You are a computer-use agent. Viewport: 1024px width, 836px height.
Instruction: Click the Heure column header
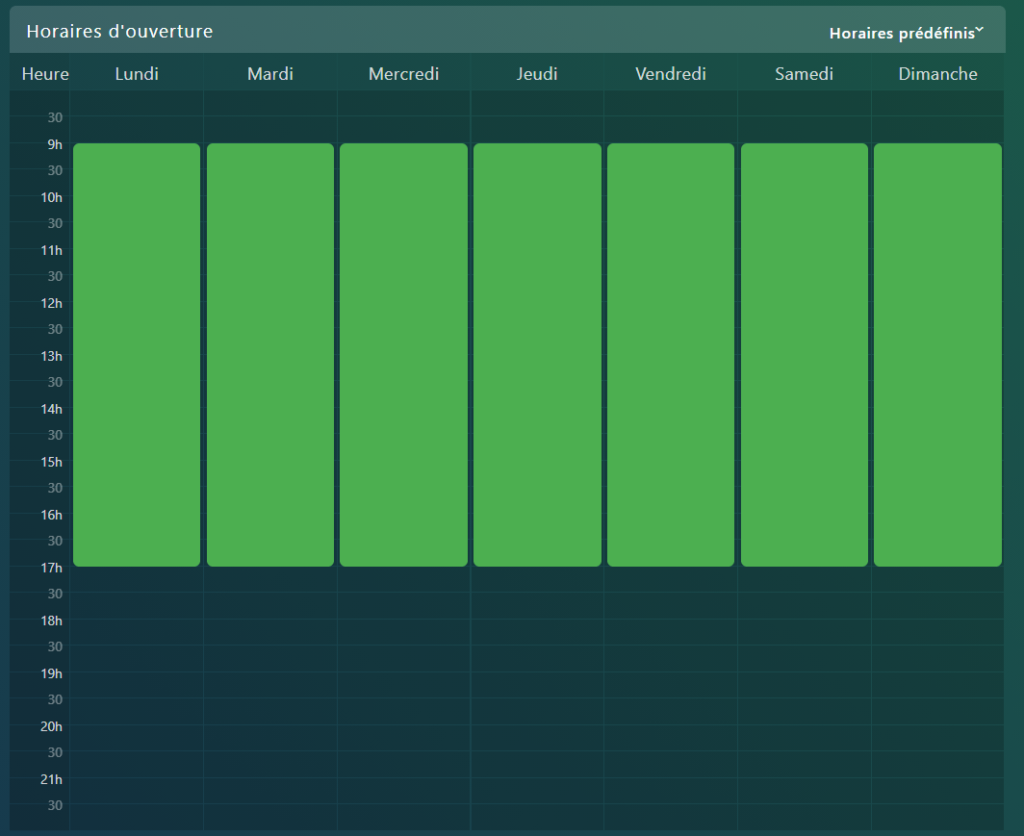pos(45,74)
